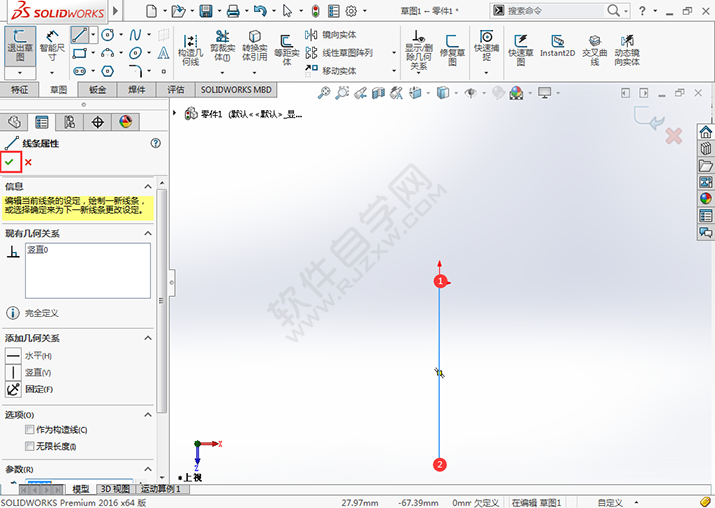Switch to the 评估 tab
This screenshot has width=715, height=508.
coord(176,90)
